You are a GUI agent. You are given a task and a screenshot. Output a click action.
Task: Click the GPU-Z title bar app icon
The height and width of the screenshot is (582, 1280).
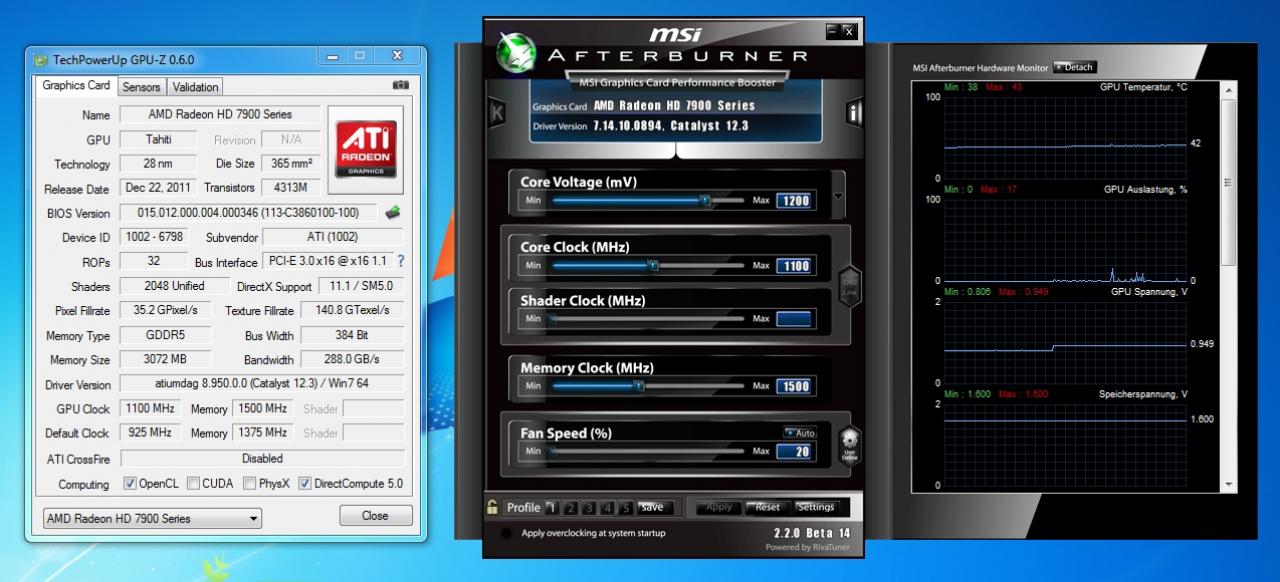pyautogui.click(x=40, y=59)
